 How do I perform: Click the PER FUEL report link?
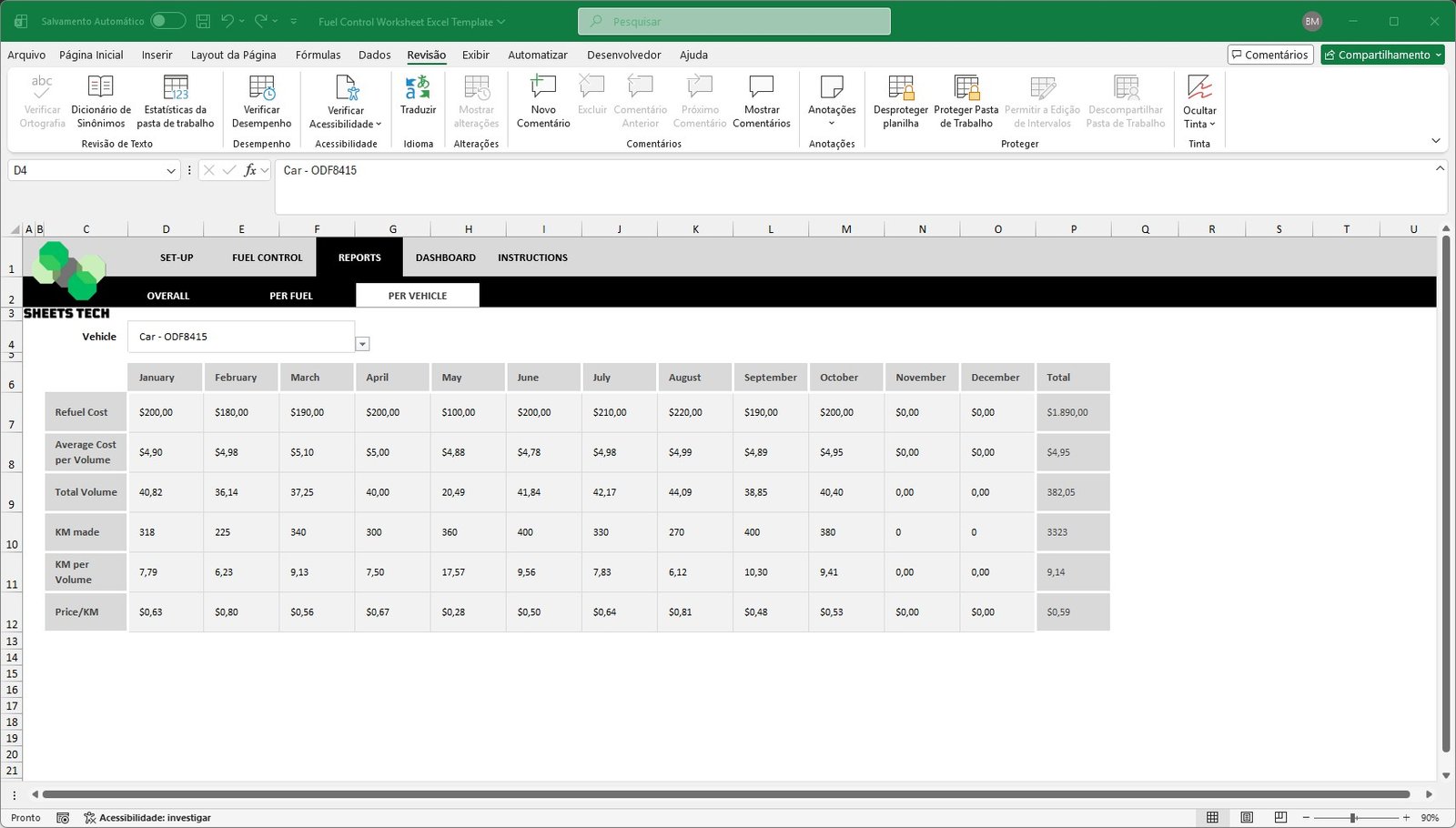coord(290,296)
